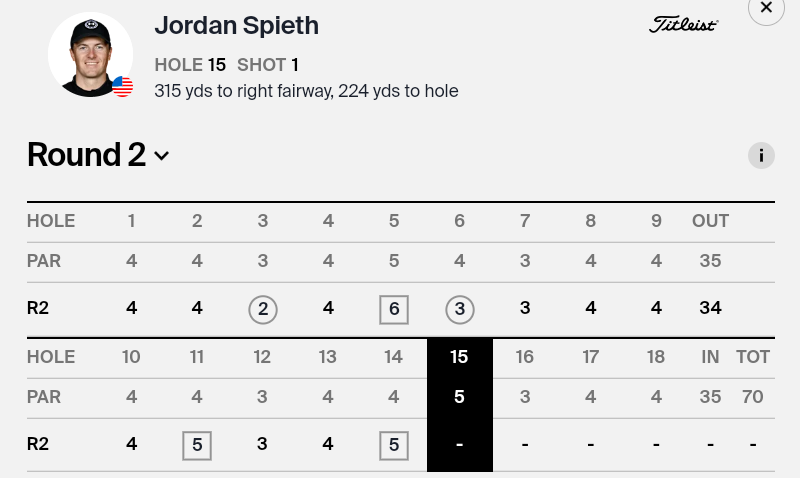Click the boxed bogey 6 on hole 5

tap(394, 309)
